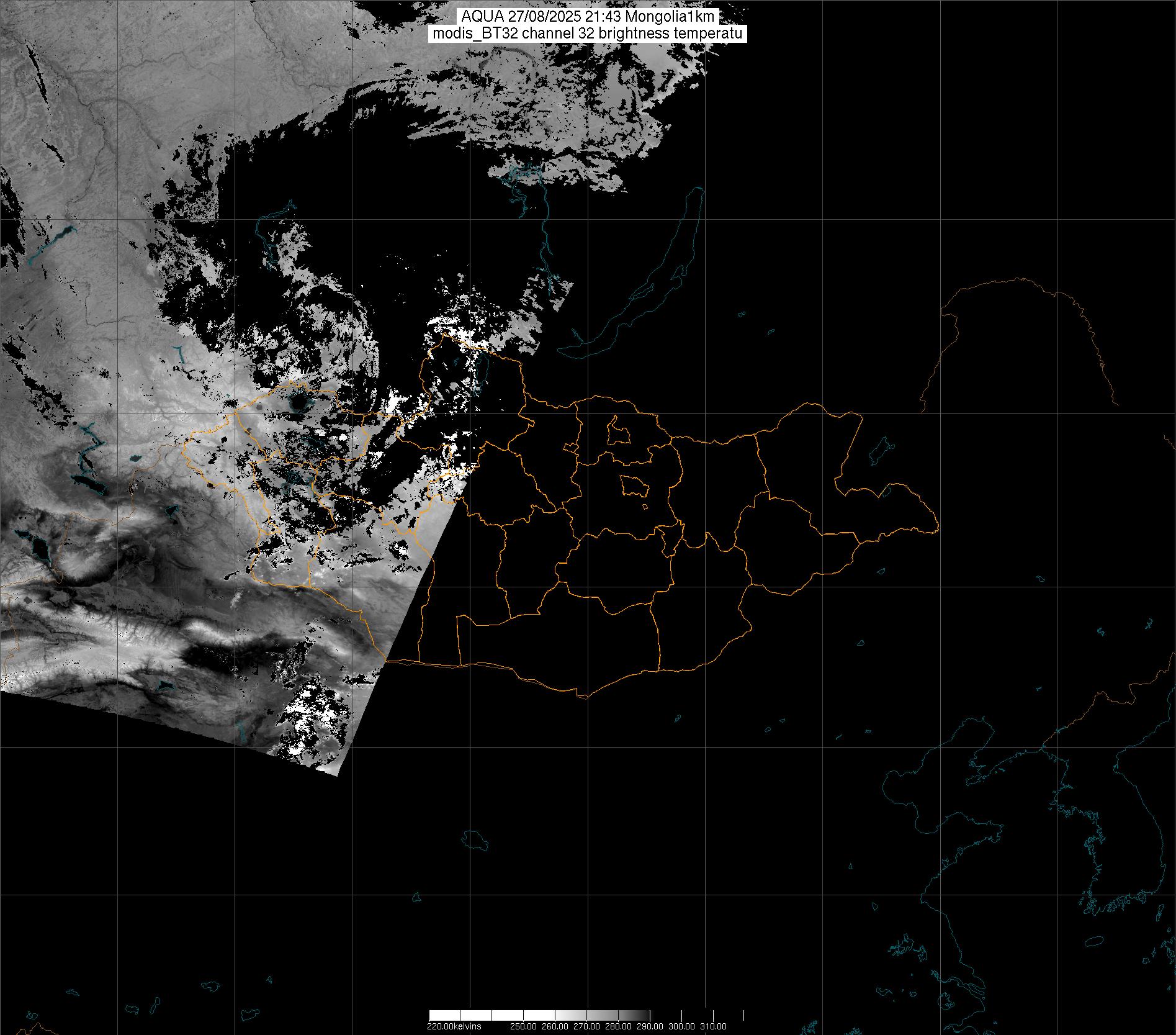Click the "280.00" colorbar label
The height and width of the screenshot is (1035, 1176).
[x=619, y=1026]
